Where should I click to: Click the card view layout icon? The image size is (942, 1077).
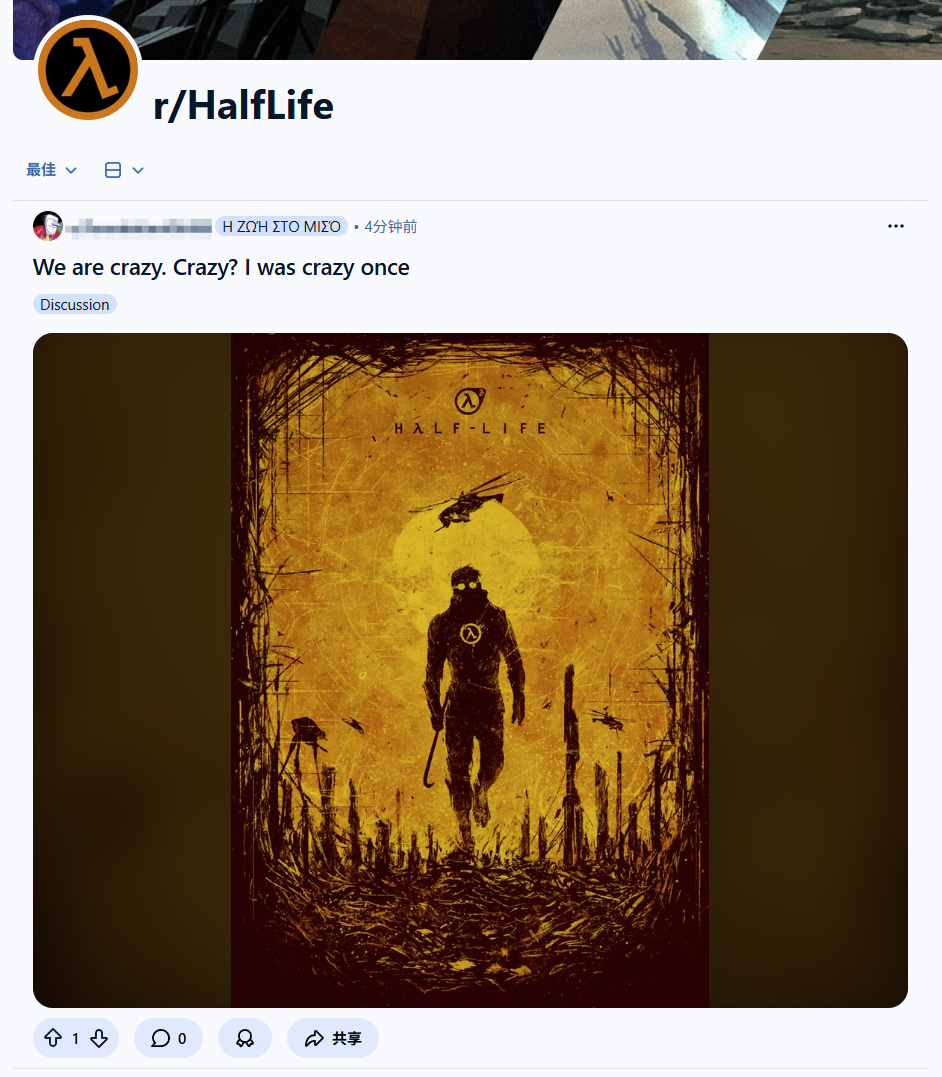tap(113, 170)
